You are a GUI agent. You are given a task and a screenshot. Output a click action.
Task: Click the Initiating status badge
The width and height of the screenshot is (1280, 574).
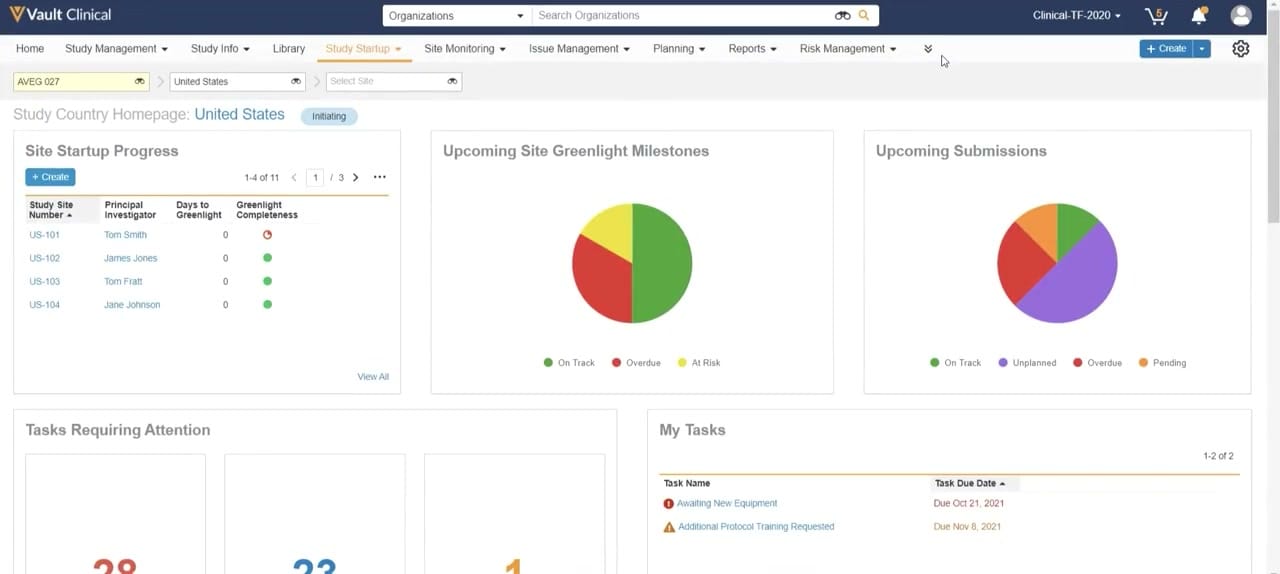coord(329,116)
